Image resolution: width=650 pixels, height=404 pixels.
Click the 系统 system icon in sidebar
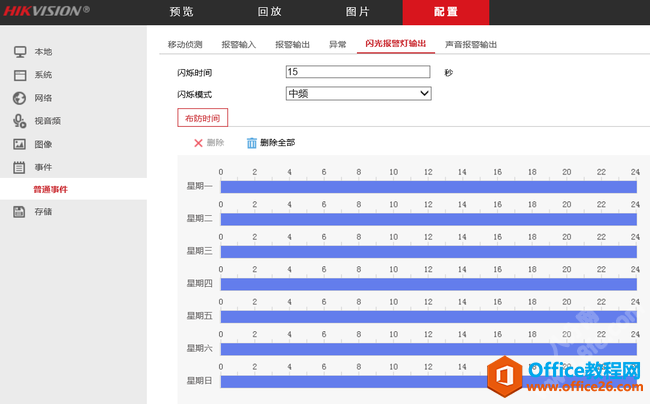(x=20, y=75)
